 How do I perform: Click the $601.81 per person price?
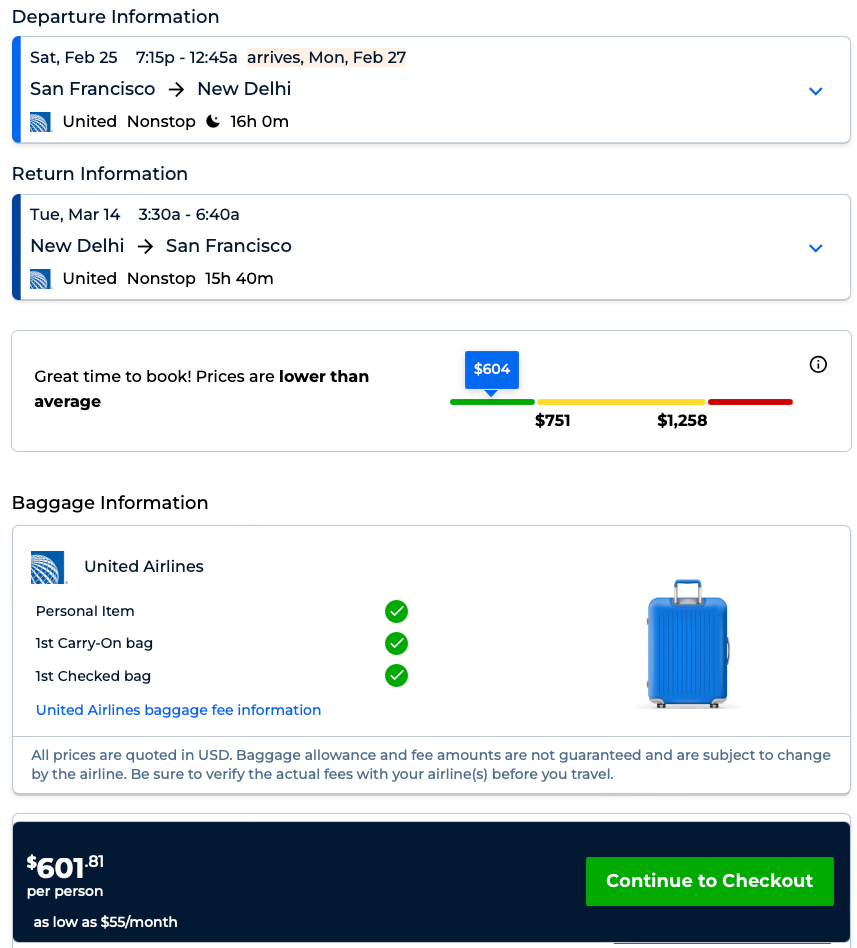tap(66, 866)
